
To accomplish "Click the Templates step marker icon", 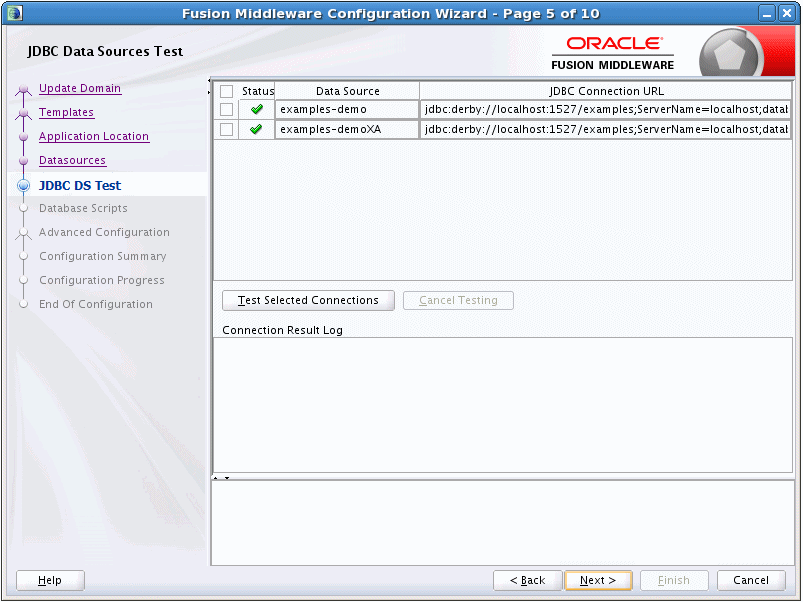I will [x=23, y=113].
